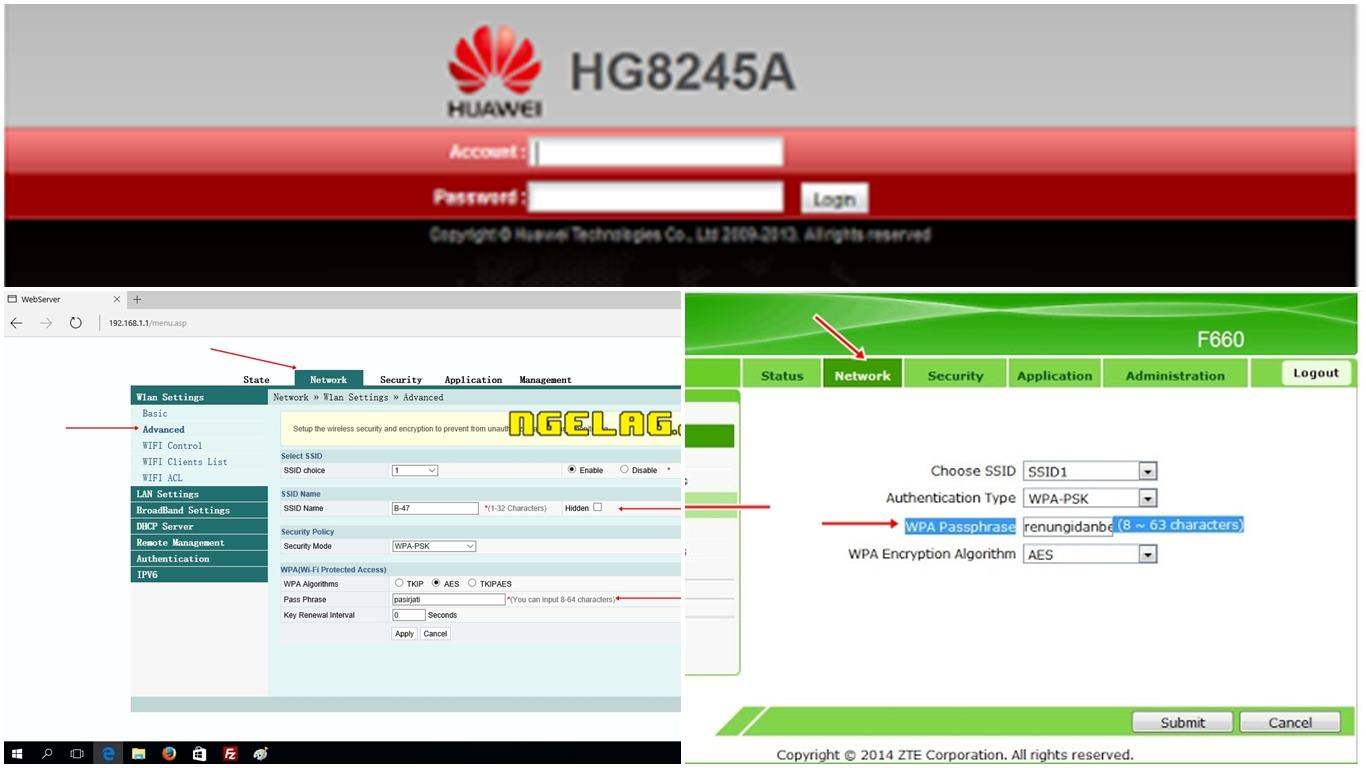Open the Administration tab on F660 page
This screenshot has height=768, width=1366.
coord(1175,375)
